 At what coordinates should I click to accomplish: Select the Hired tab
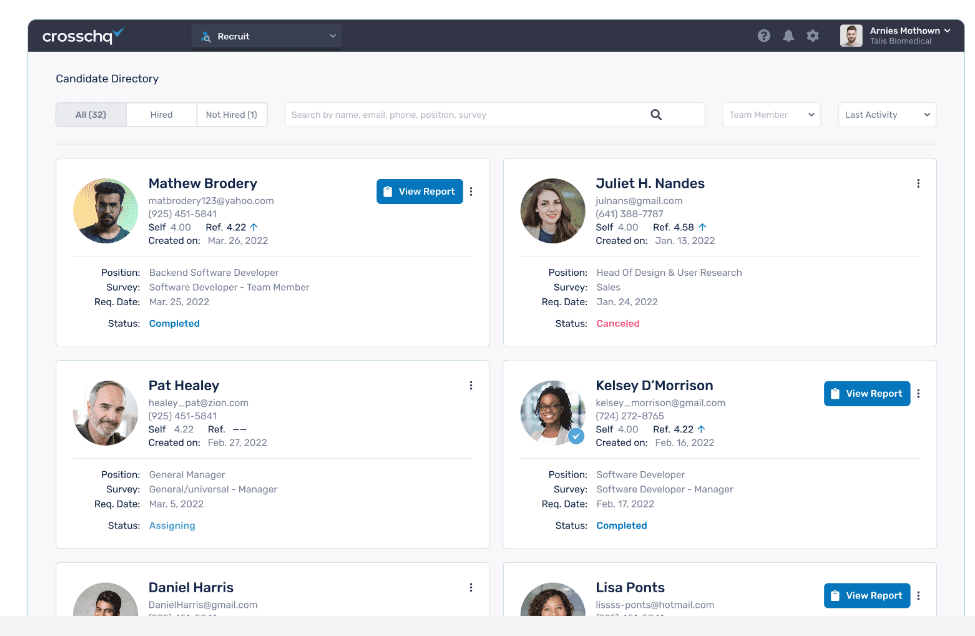click(161, 115)
